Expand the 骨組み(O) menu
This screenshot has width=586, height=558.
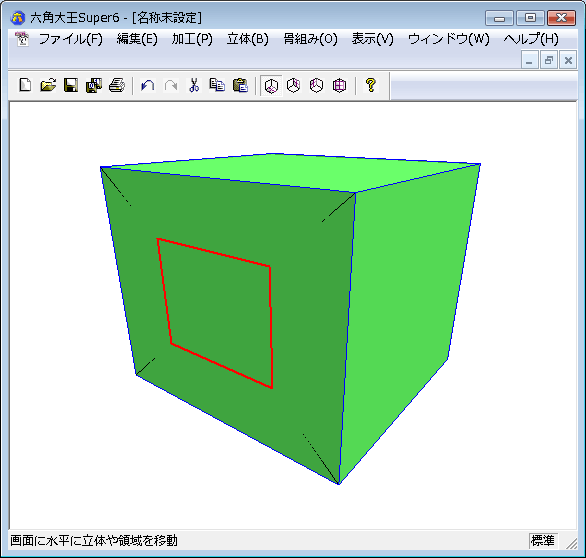310,39
